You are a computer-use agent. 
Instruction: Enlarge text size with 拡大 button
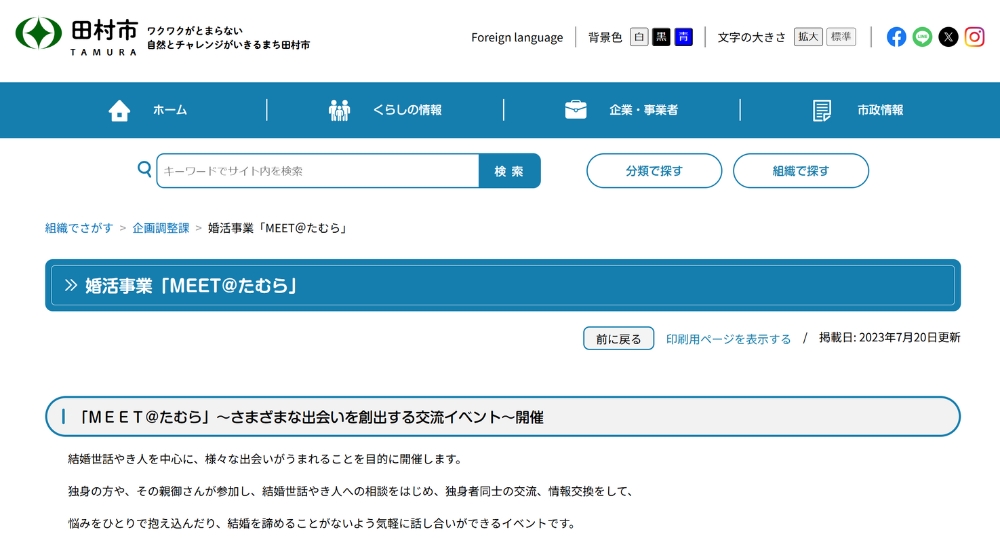pos(808,37)
